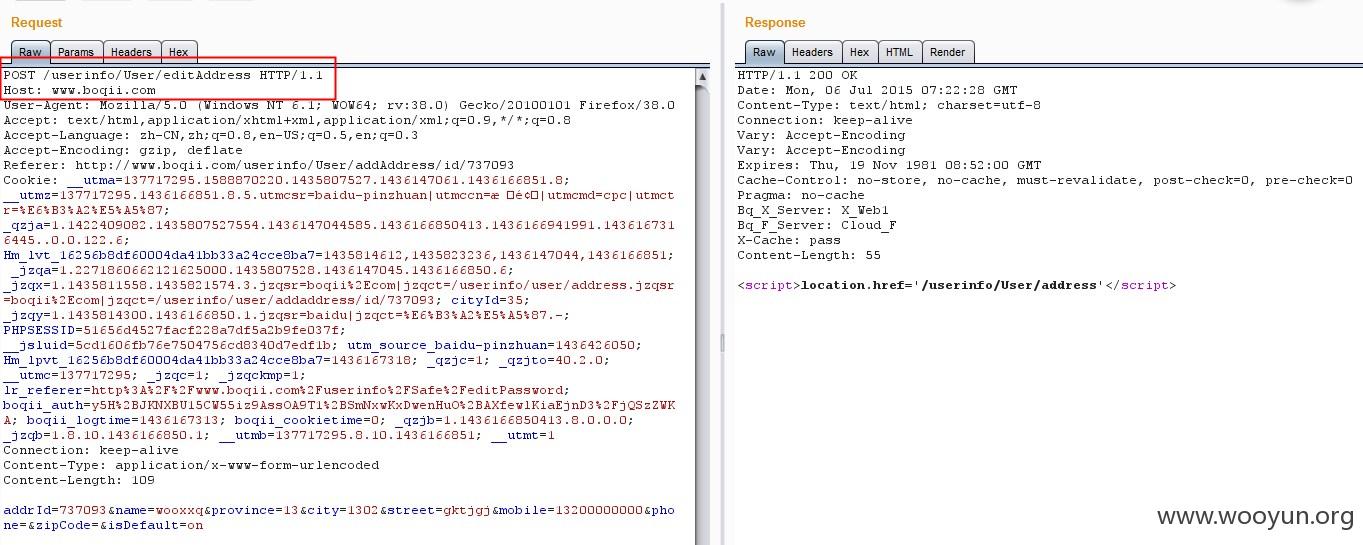Click 'Connection: keep-alive' in the Request
Screen dimensions: 1363x545
pyautogui.click(x=91, y=450)
